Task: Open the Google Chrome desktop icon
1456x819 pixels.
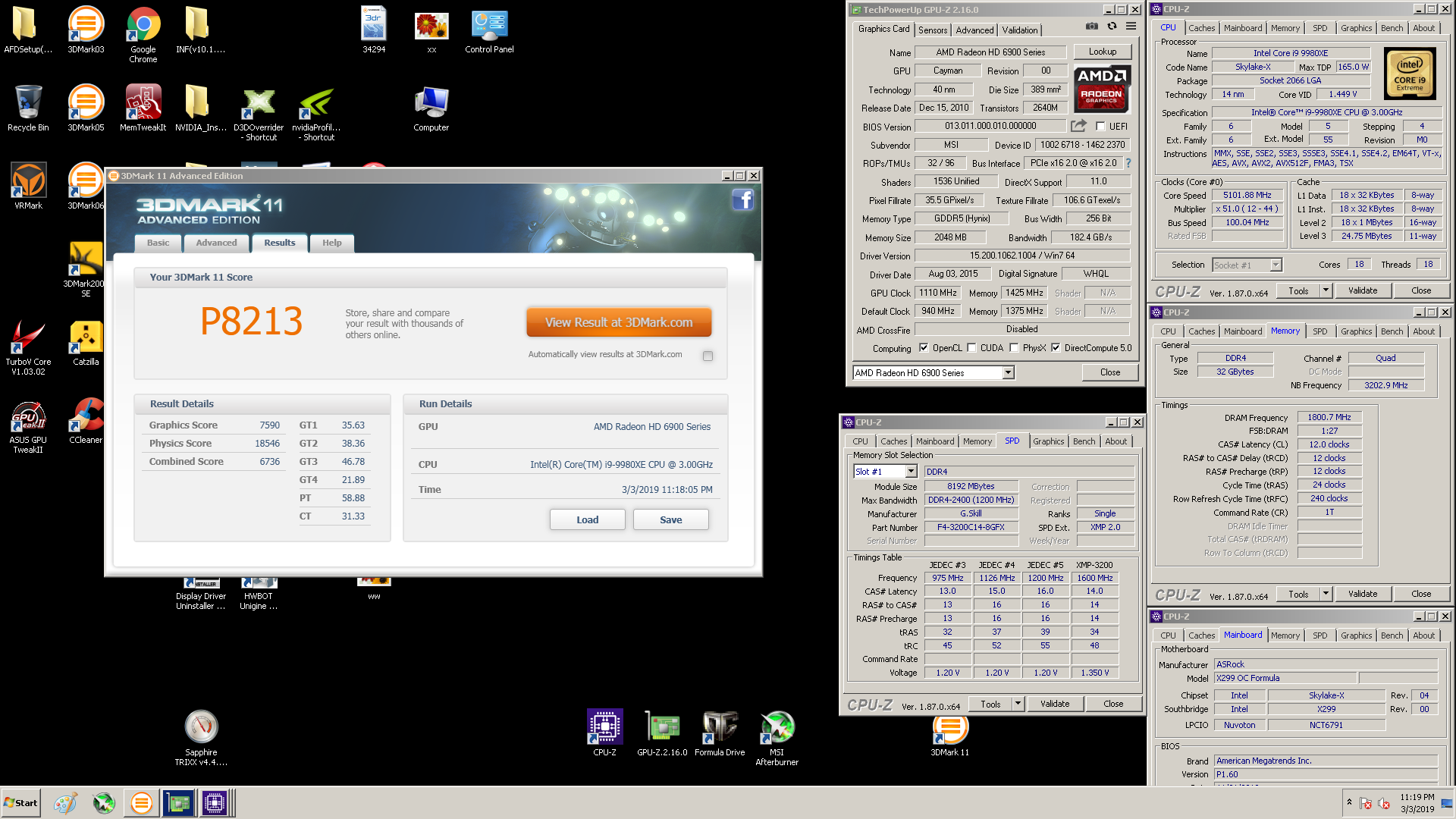Action: 143,35
